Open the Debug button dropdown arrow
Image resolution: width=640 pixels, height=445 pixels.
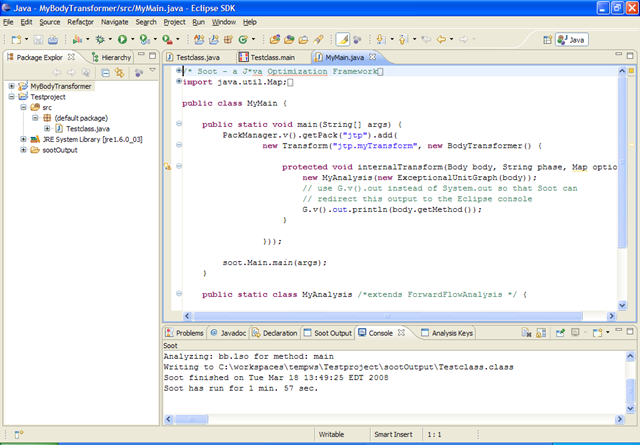click(110, 40)
